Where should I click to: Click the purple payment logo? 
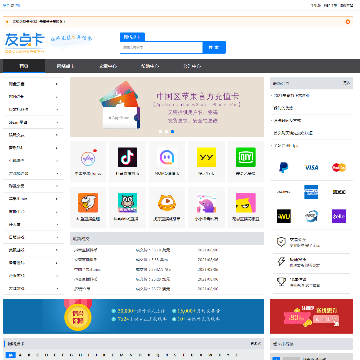coord(339,216)
